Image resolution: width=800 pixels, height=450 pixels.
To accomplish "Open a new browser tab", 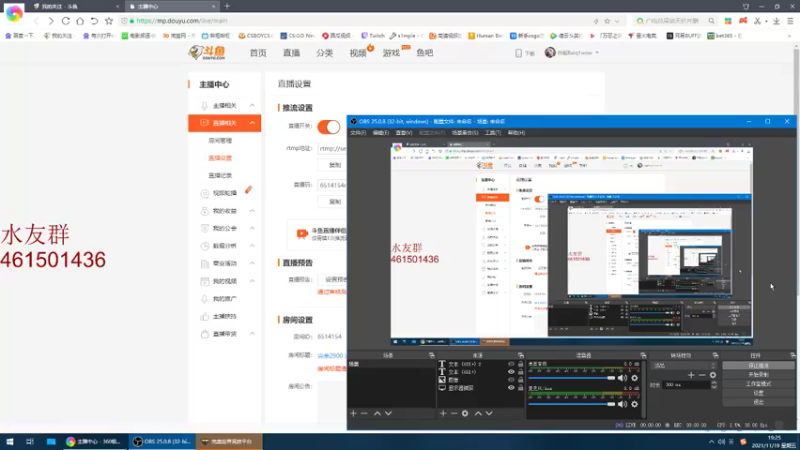I will (x=227, y=6).
